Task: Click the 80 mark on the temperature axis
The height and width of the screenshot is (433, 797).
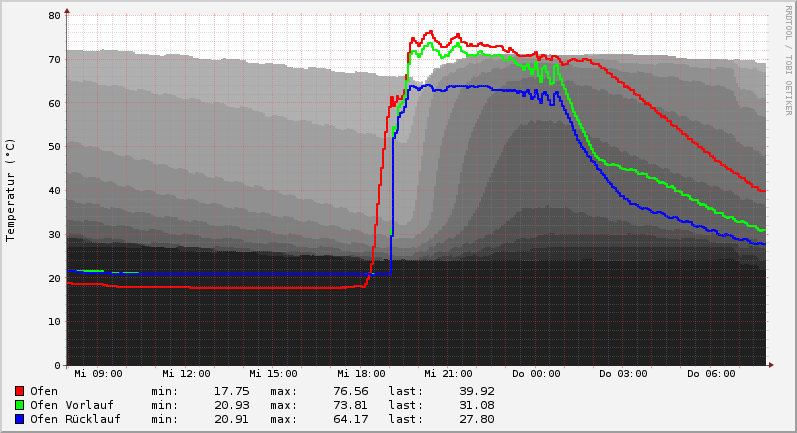Action: 57,16
